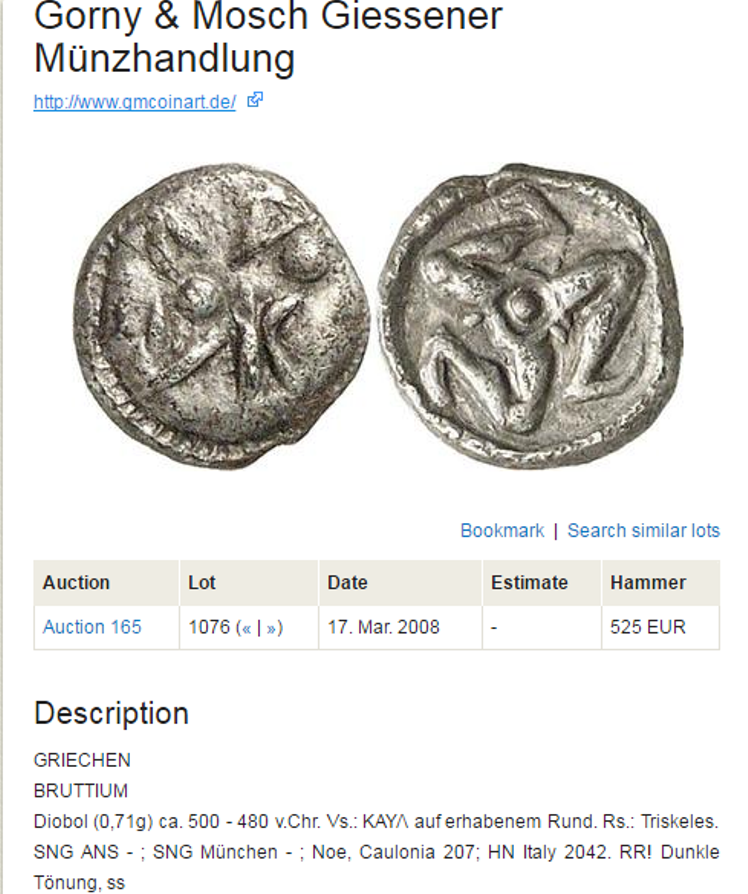Click the lot number 1076
Viewport: 748px width, 894px height.
(x=209, y=627)
